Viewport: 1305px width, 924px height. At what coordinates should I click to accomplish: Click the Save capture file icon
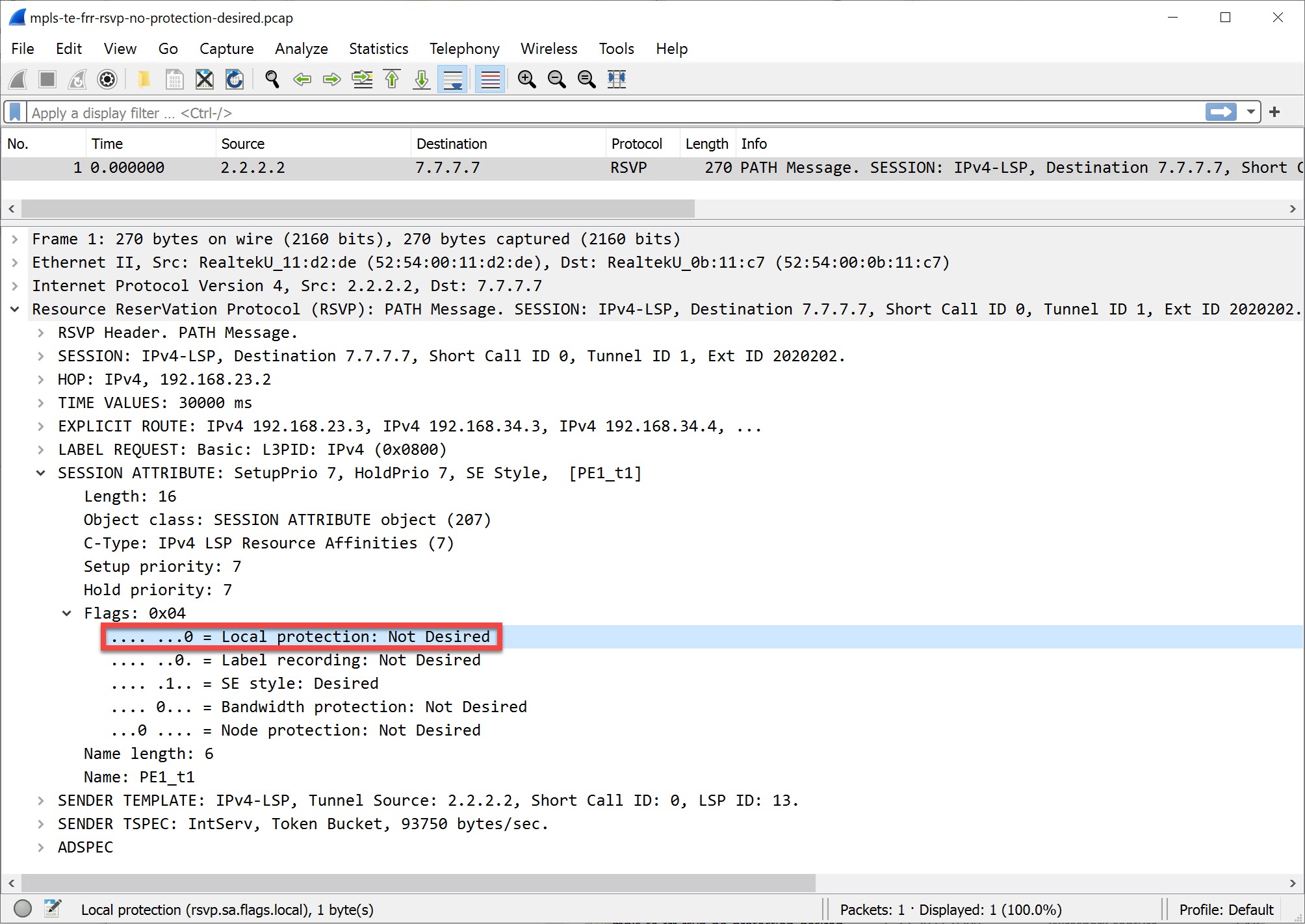tap(174, 79)
